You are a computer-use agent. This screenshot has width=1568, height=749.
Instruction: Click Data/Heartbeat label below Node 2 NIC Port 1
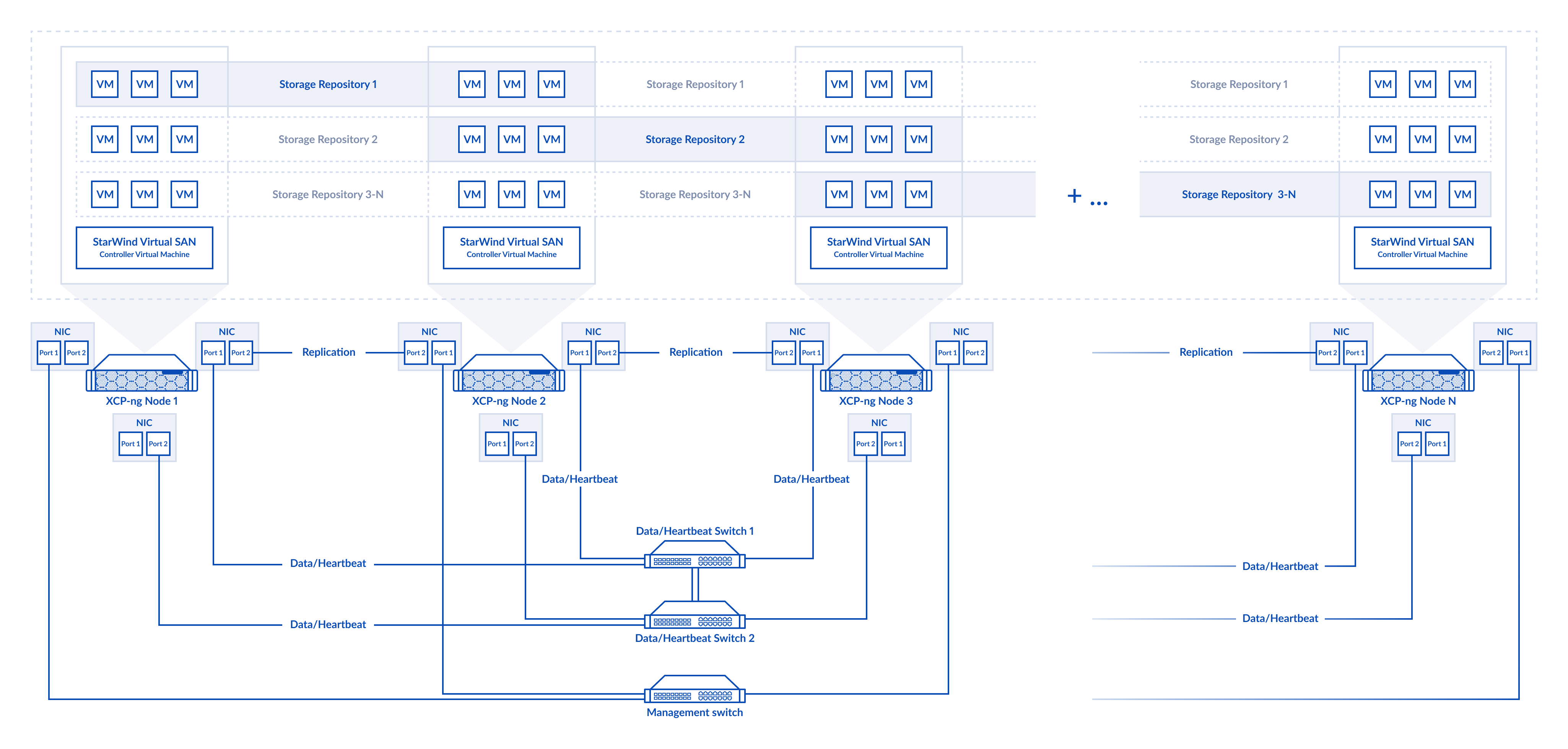(x=579, y=479)
